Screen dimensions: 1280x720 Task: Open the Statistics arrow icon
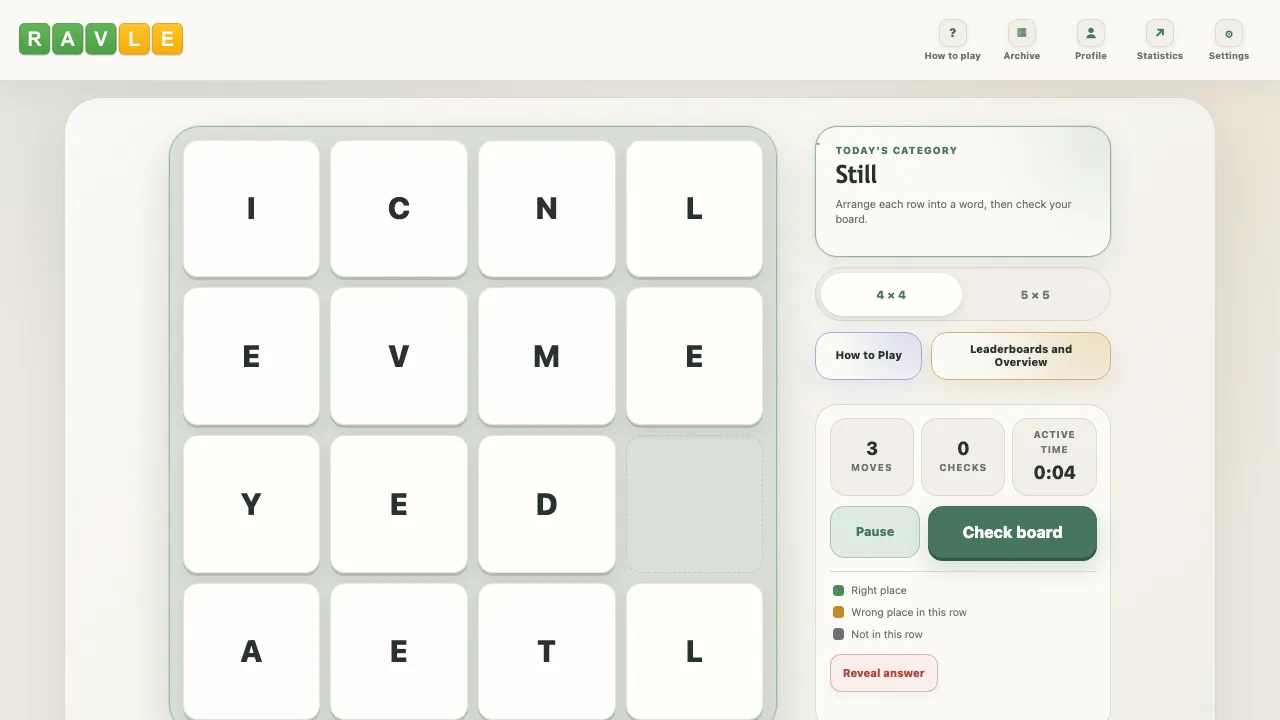(x=1160, y=33)
